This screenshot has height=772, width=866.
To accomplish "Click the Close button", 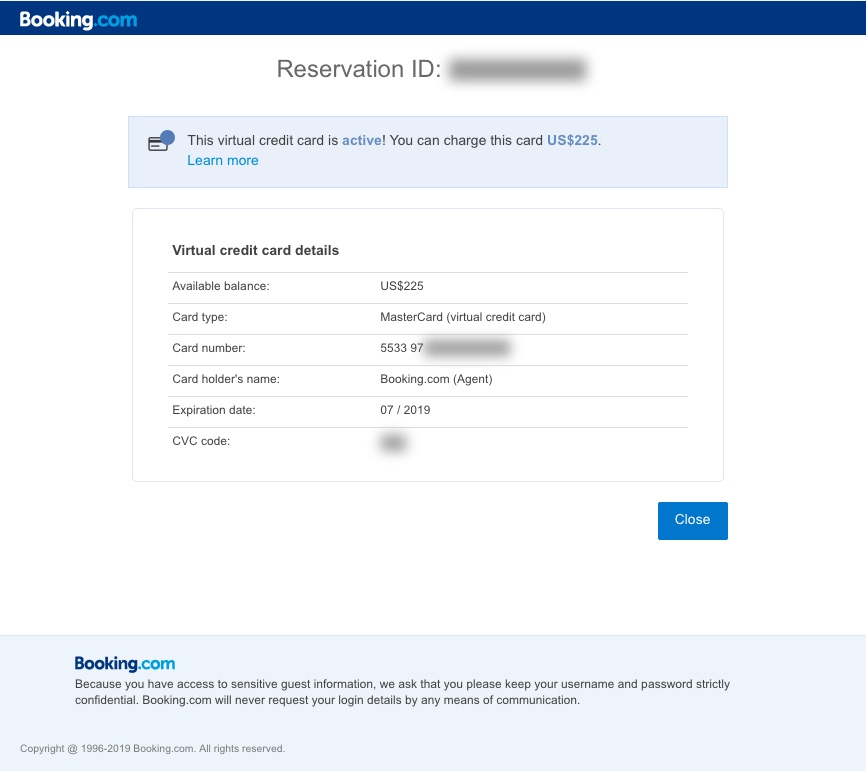I will click(693, 520).
